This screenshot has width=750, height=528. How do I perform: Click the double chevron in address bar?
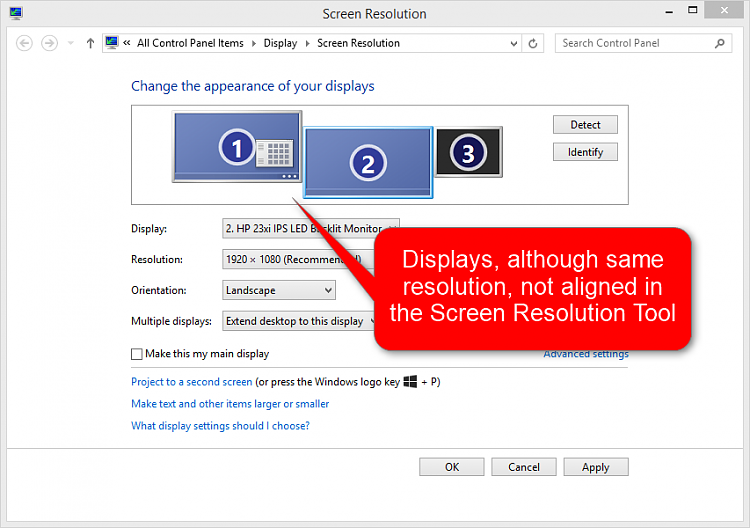127,43
